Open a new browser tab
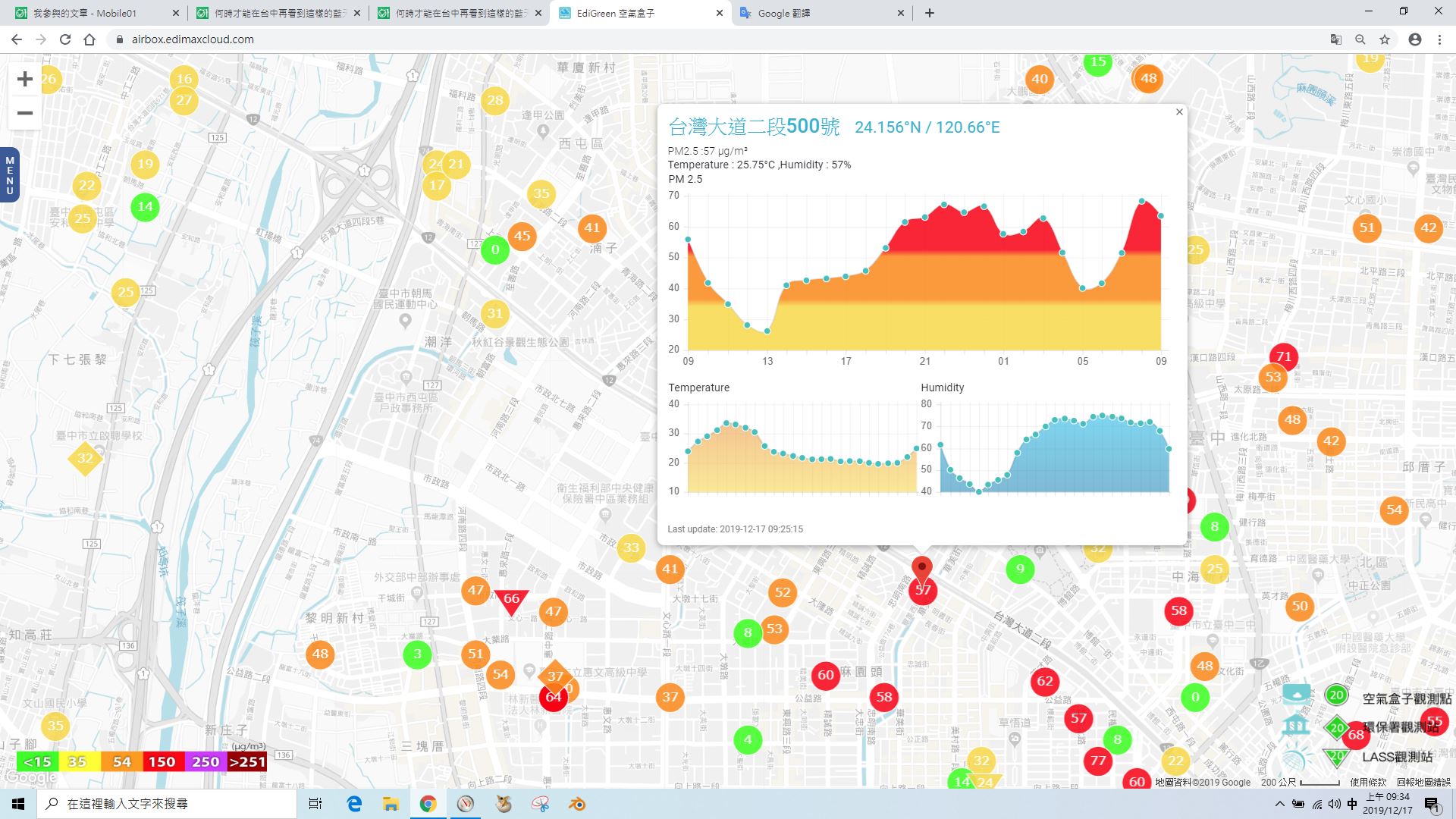The height and width of the screenshot is (819, 1456). point(930,13)
